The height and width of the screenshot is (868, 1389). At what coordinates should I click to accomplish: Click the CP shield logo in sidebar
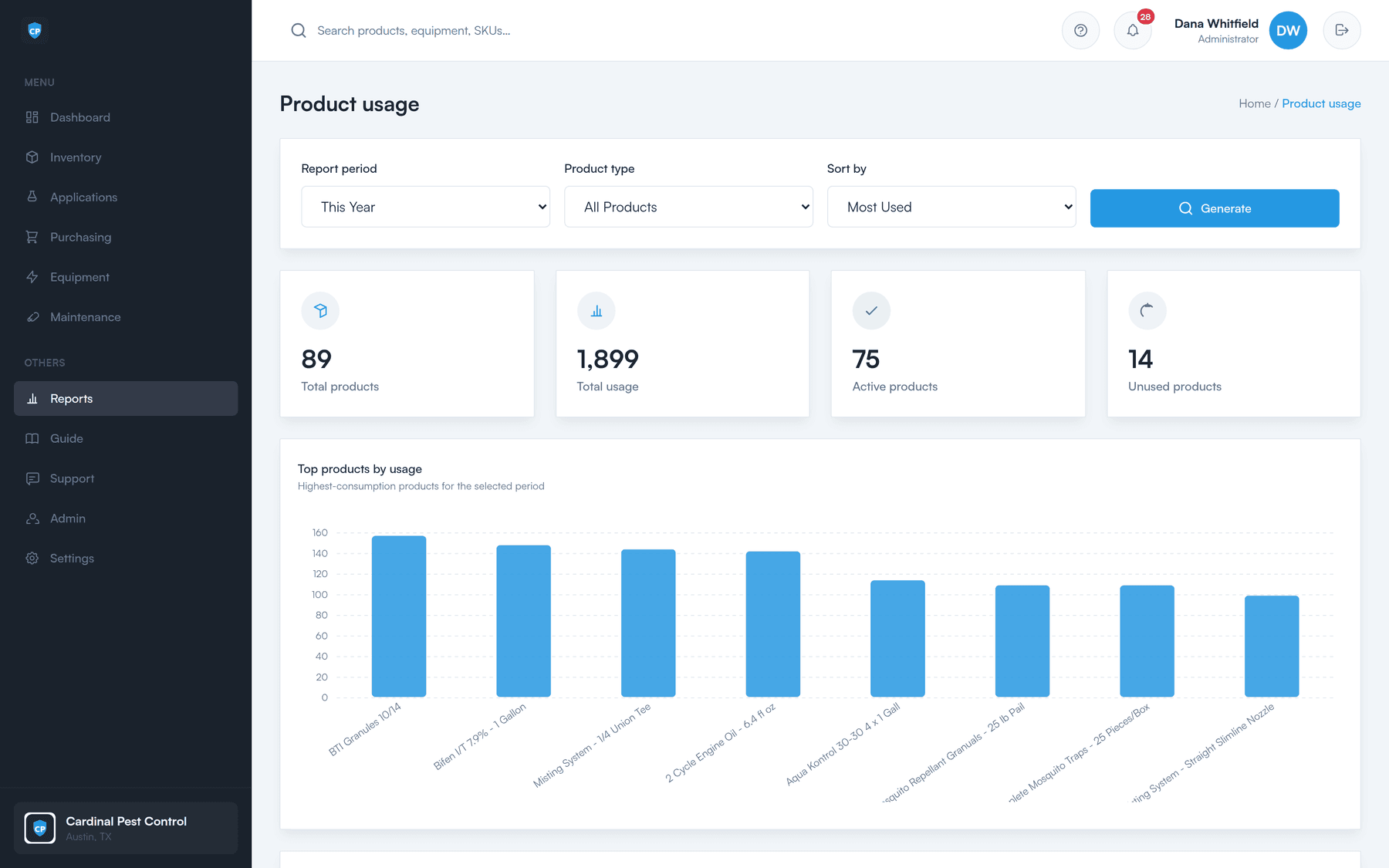point(35,31)
